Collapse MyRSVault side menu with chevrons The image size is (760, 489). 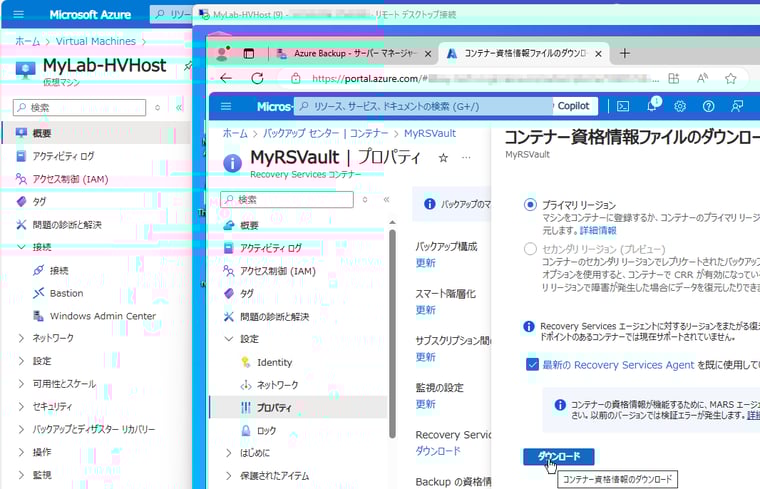pyautogui.click(x=386, y=199)
